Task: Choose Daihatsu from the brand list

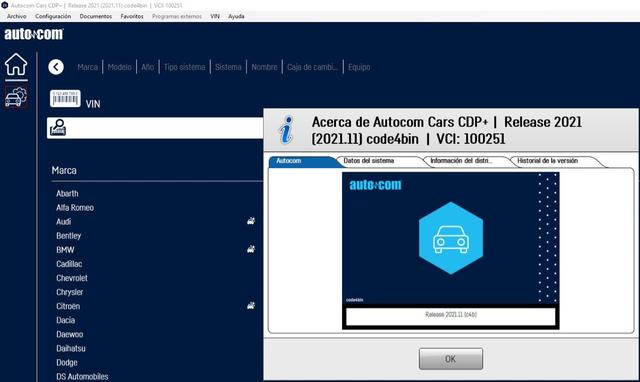Action: coord(71,348)
